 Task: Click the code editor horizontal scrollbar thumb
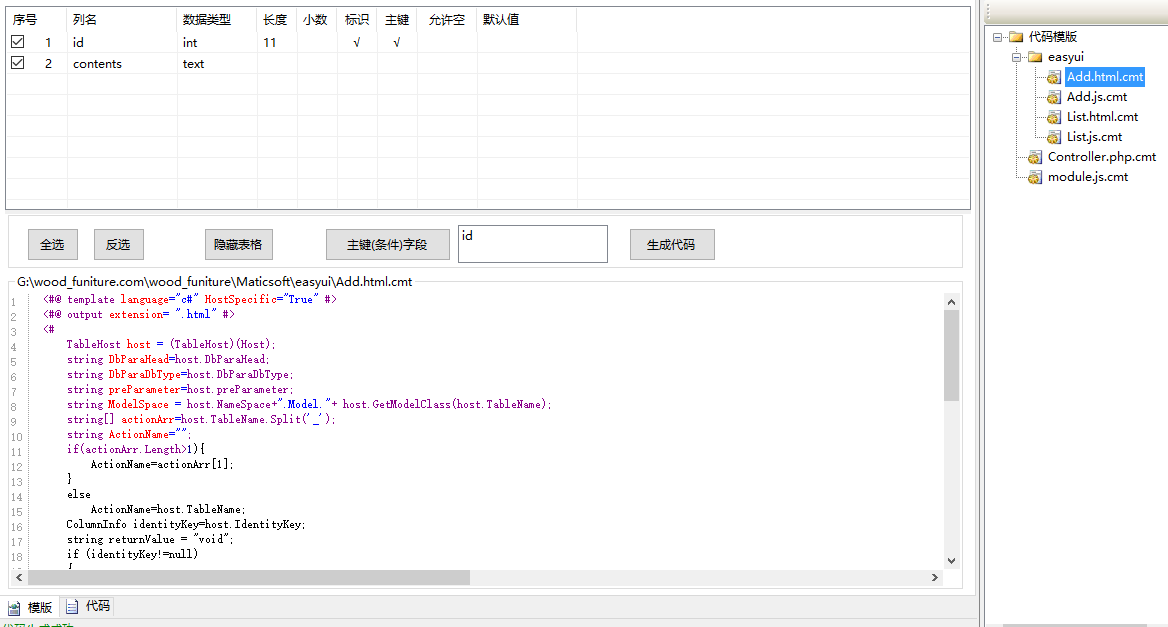pos(248,577)
